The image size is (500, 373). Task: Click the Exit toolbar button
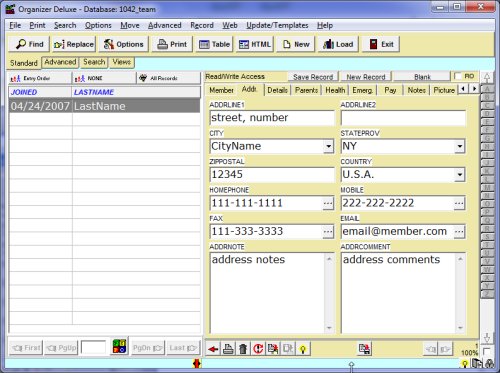click(381, 44)
